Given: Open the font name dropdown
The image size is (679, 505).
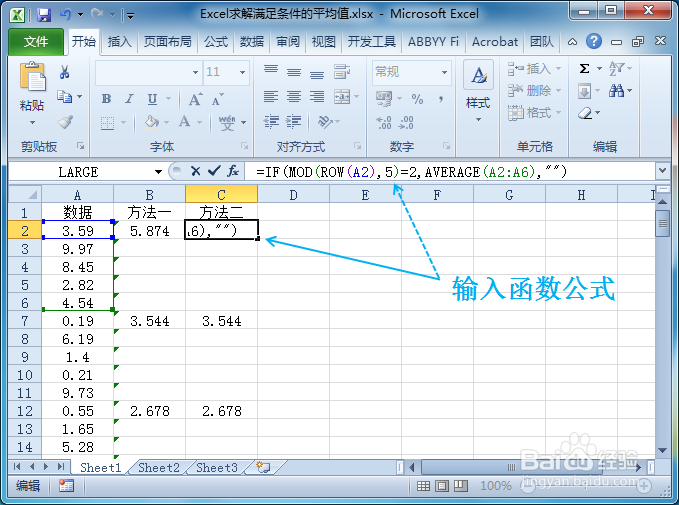Looking at the screenshot, I should coord(195,72).
